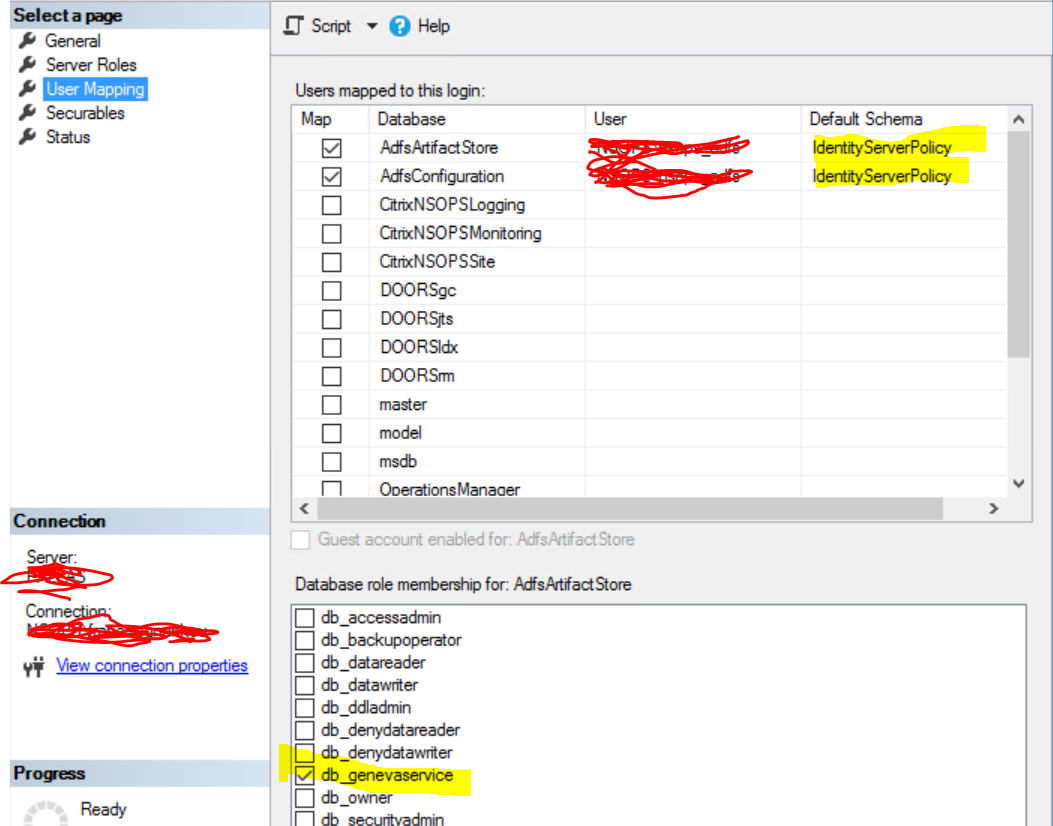Screen dimensions: 1053x826
Task: Enable the db_datareader role
Action: click(305, 662)
